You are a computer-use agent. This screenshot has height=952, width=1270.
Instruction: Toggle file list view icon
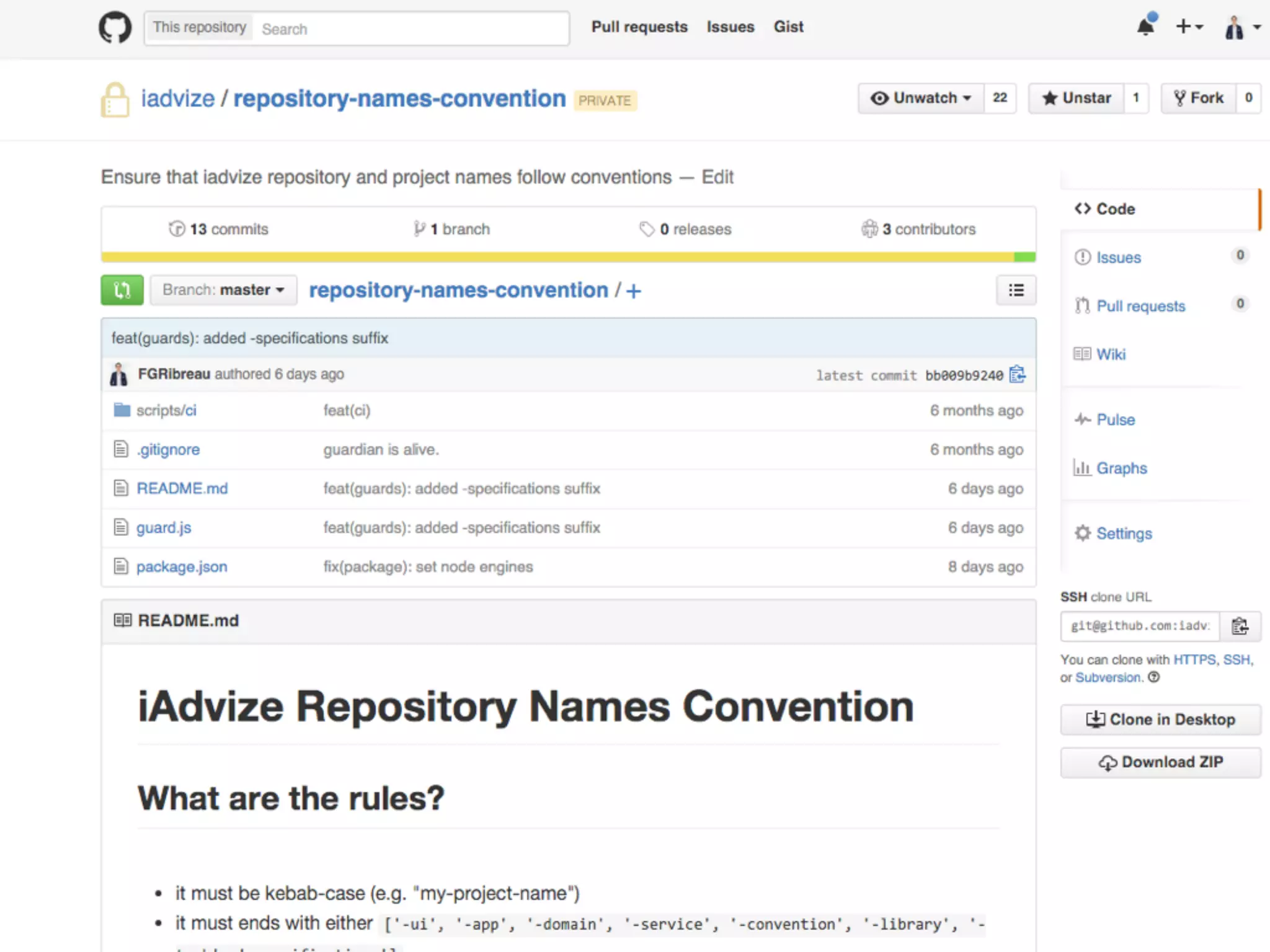(x=1016, y=290)
